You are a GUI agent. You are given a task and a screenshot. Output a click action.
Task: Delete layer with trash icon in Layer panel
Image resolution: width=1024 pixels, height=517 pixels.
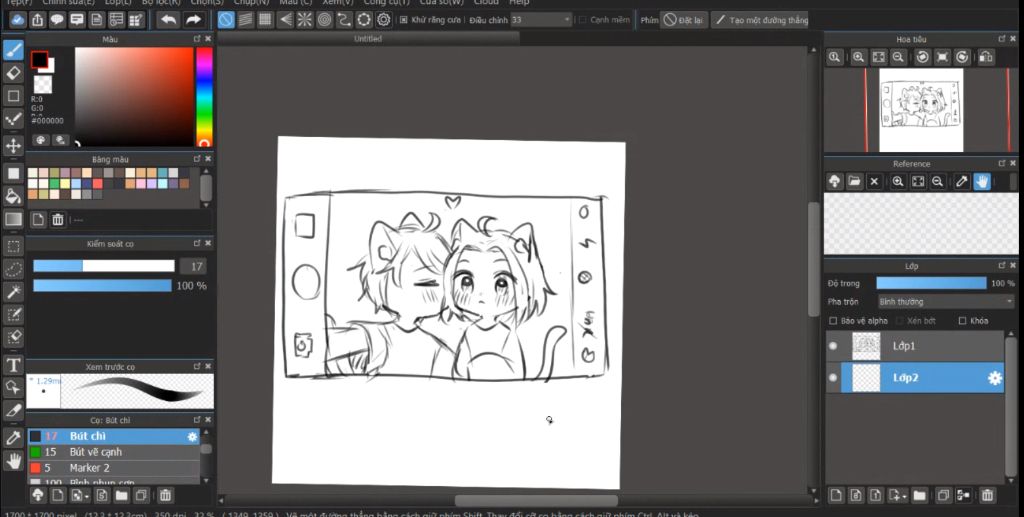[x=987, y=495]
